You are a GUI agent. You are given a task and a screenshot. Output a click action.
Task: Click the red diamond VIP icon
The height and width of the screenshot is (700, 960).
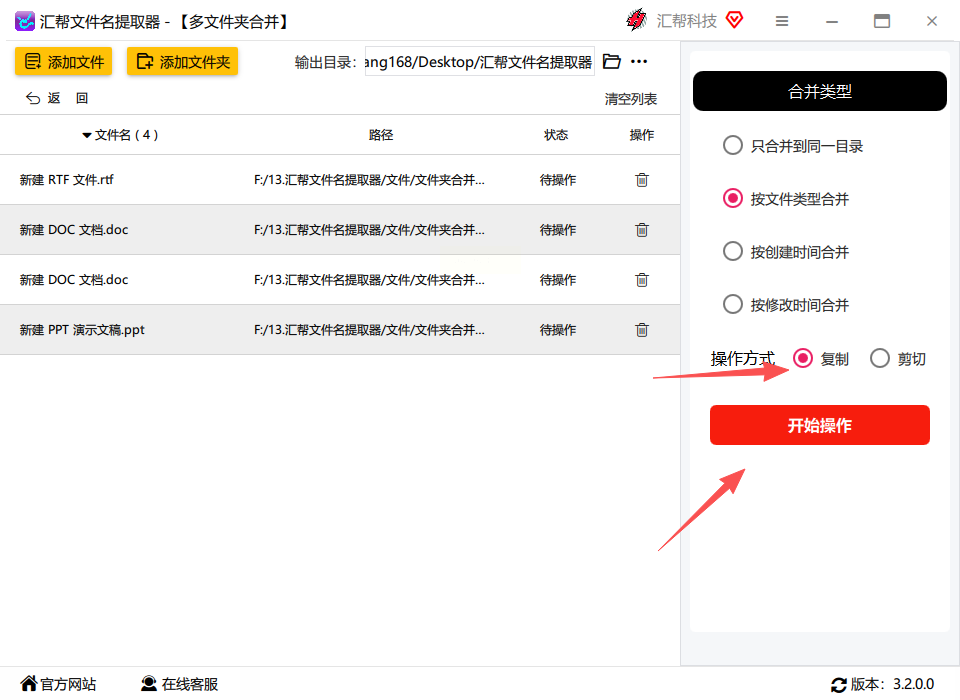pos(735,20)
